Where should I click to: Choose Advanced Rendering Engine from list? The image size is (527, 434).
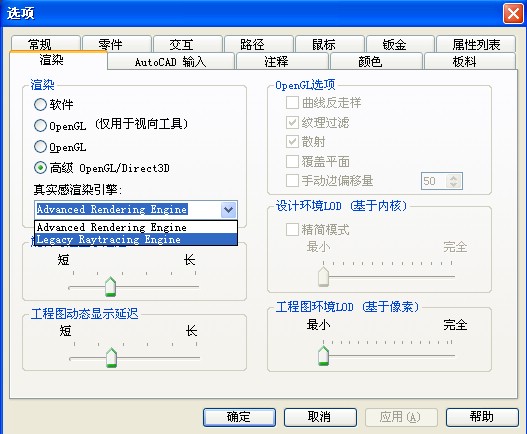136,227
